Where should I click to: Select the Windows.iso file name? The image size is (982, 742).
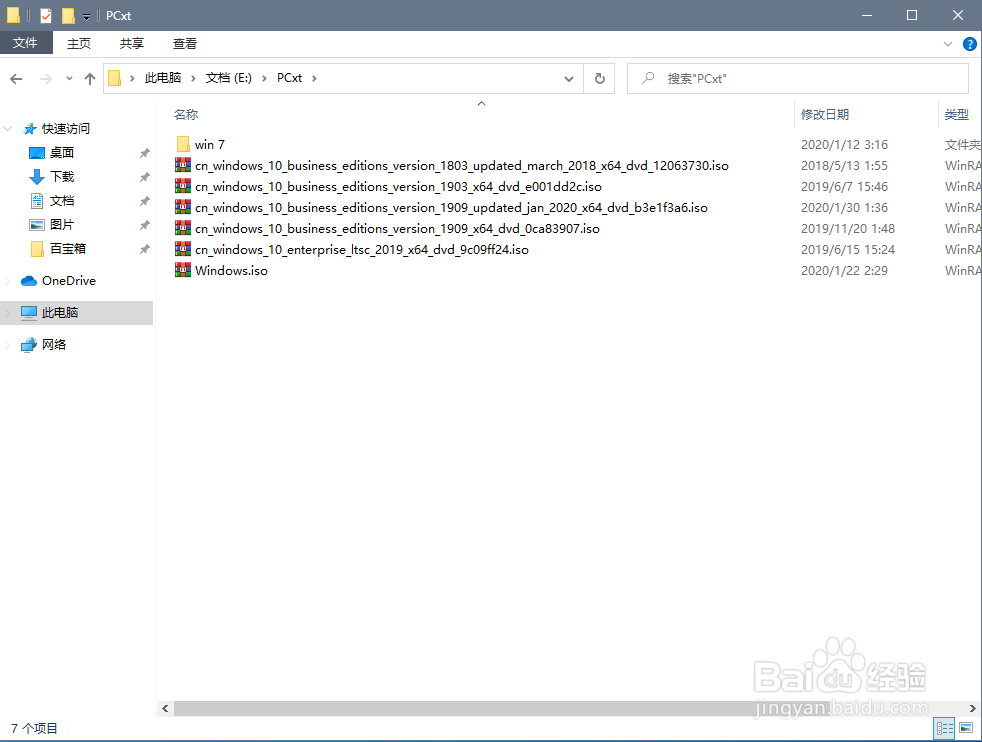click(231, 271)
